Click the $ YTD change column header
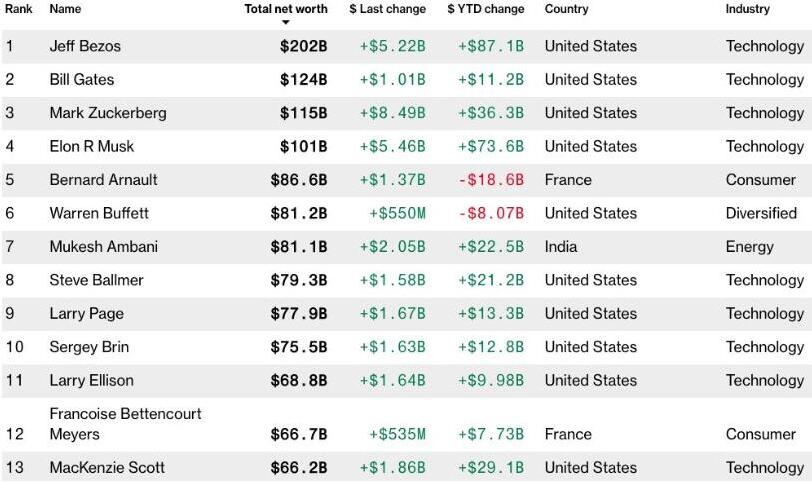This screenshot has height=482, width=812. tap(485, 9)
